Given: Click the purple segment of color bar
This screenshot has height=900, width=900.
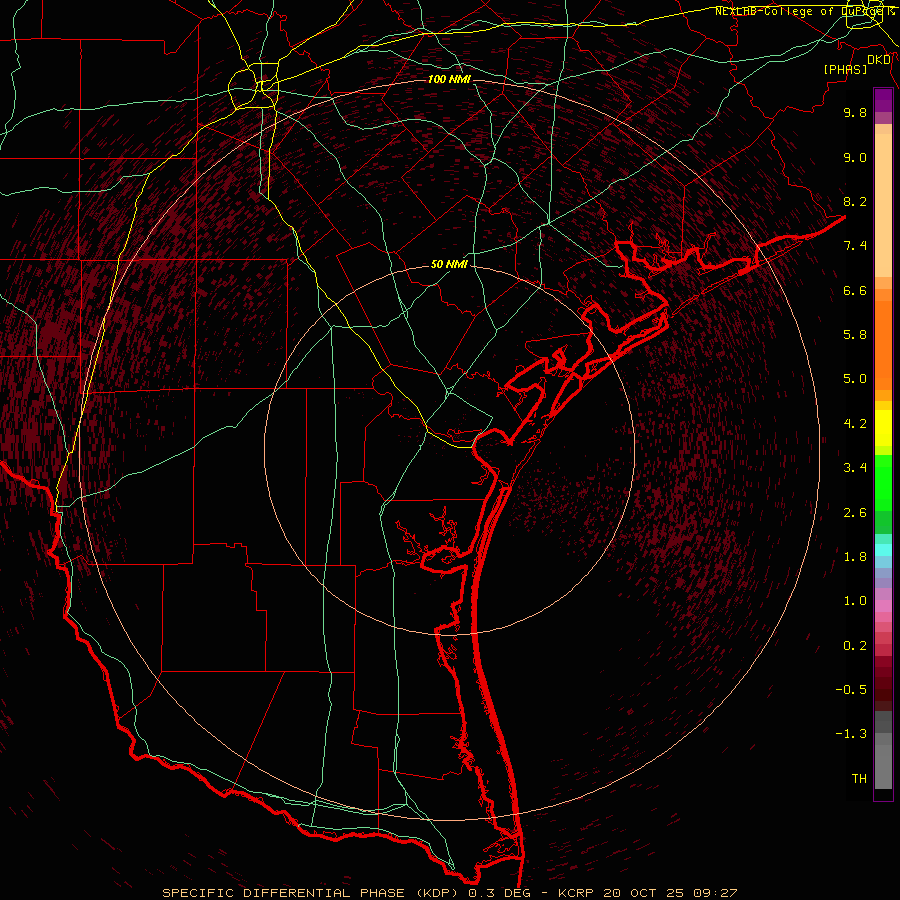Looking at the screenshot, I should pyautogui.click(x=883, y=100).
